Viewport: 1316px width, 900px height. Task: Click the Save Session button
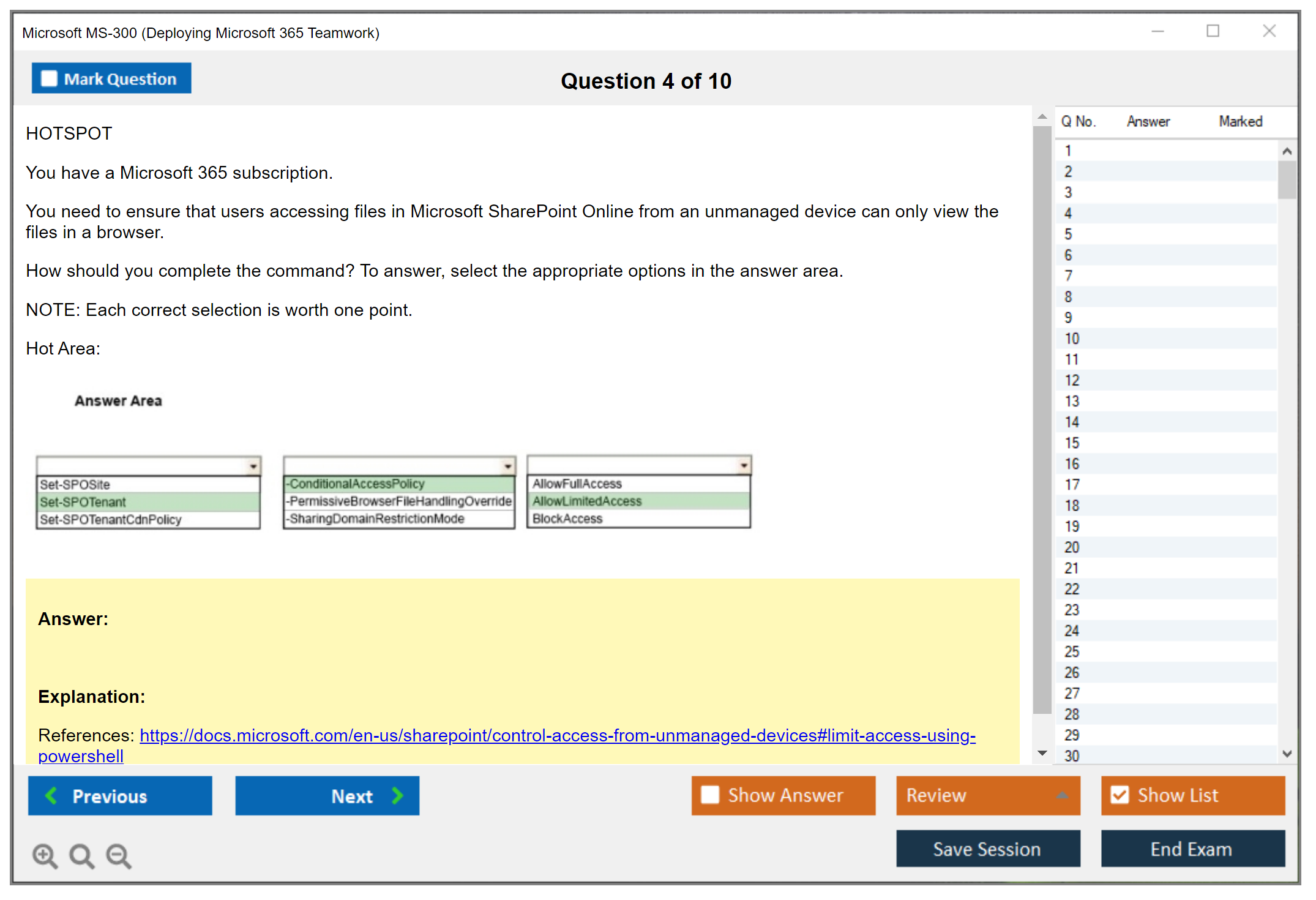[987, 849]
